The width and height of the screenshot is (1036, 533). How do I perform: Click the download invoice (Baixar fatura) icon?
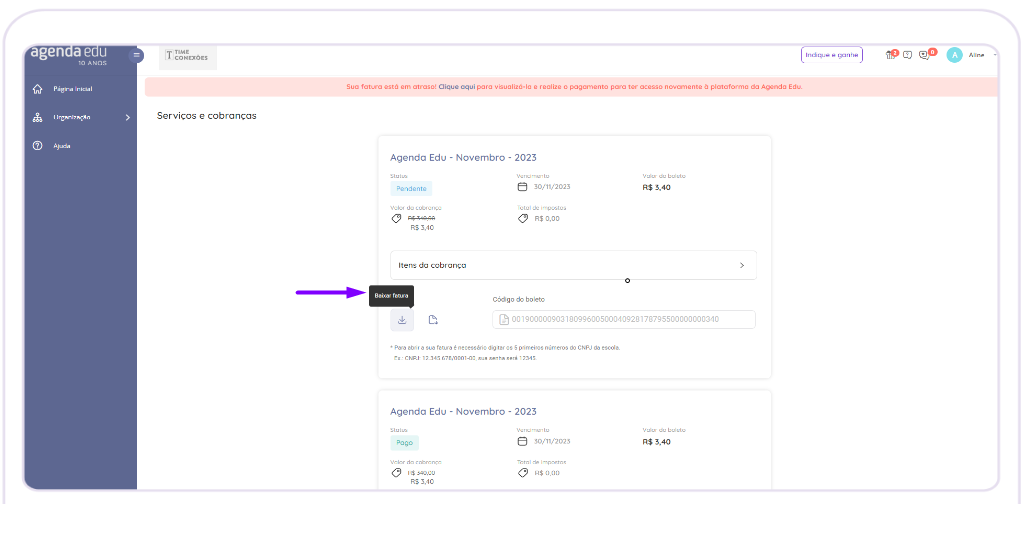402,320
